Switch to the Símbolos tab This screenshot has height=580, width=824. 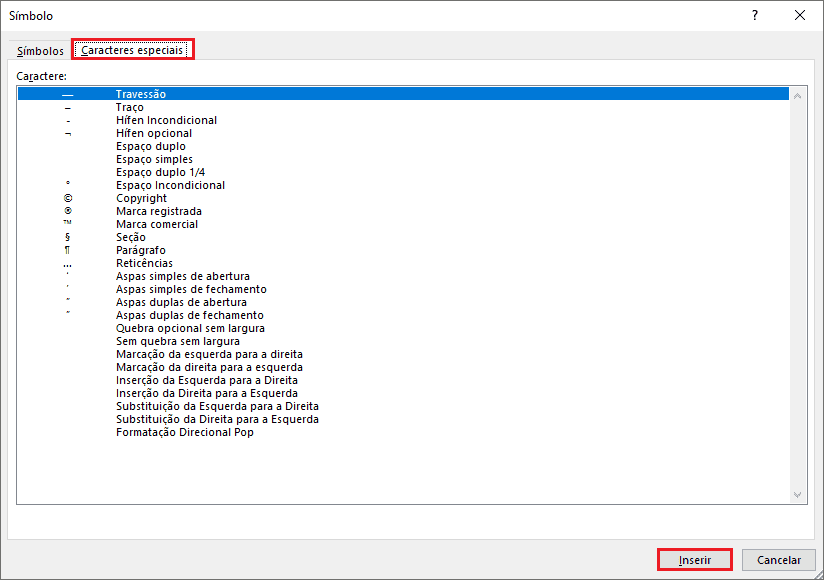tap(40, 51)
